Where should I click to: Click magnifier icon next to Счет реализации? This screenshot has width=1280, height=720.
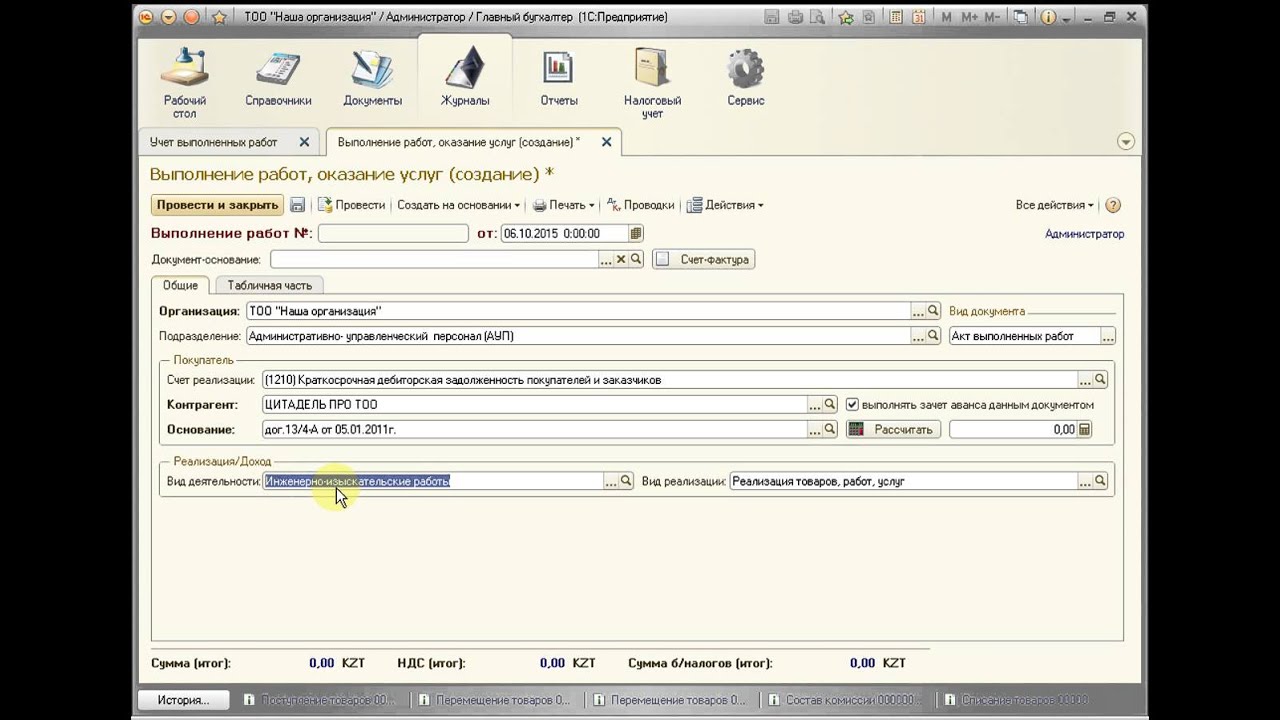tap(1100, 380)
